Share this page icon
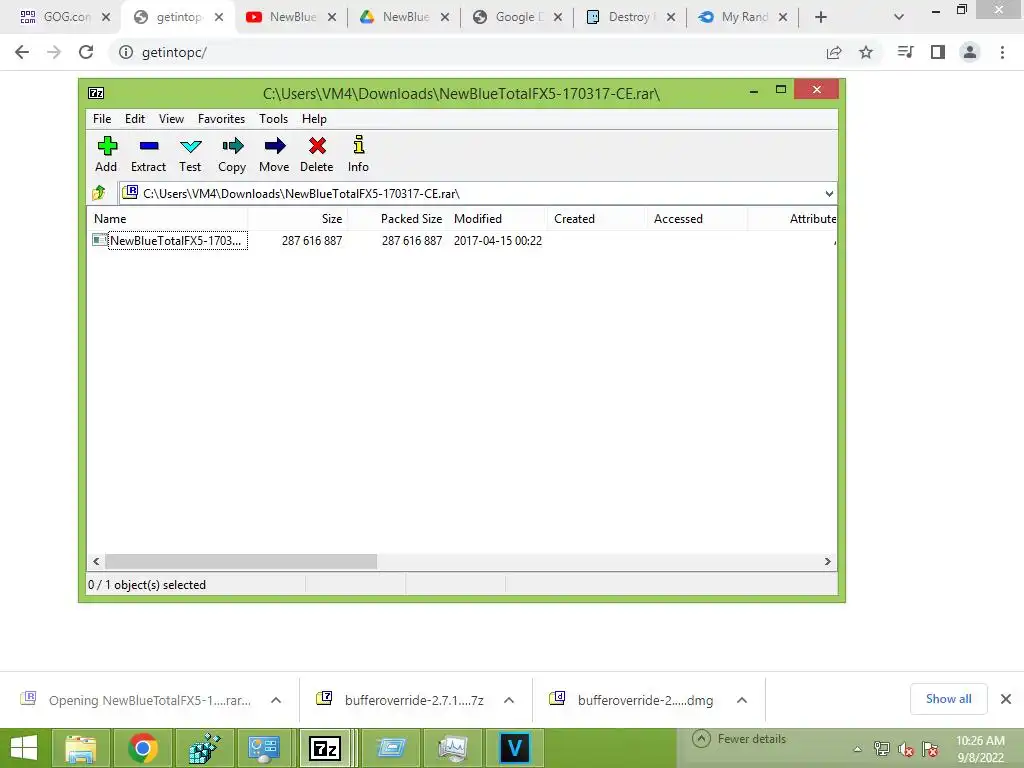1024x768 pixels. tap(834, 52)
